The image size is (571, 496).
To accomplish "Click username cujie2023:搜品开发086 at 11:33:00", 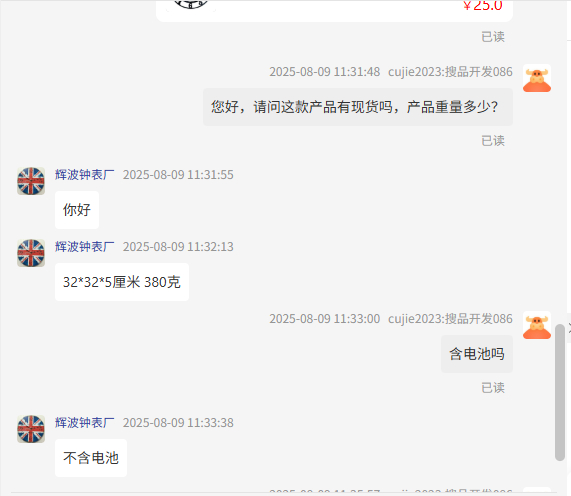I will (x=450, y=319).
